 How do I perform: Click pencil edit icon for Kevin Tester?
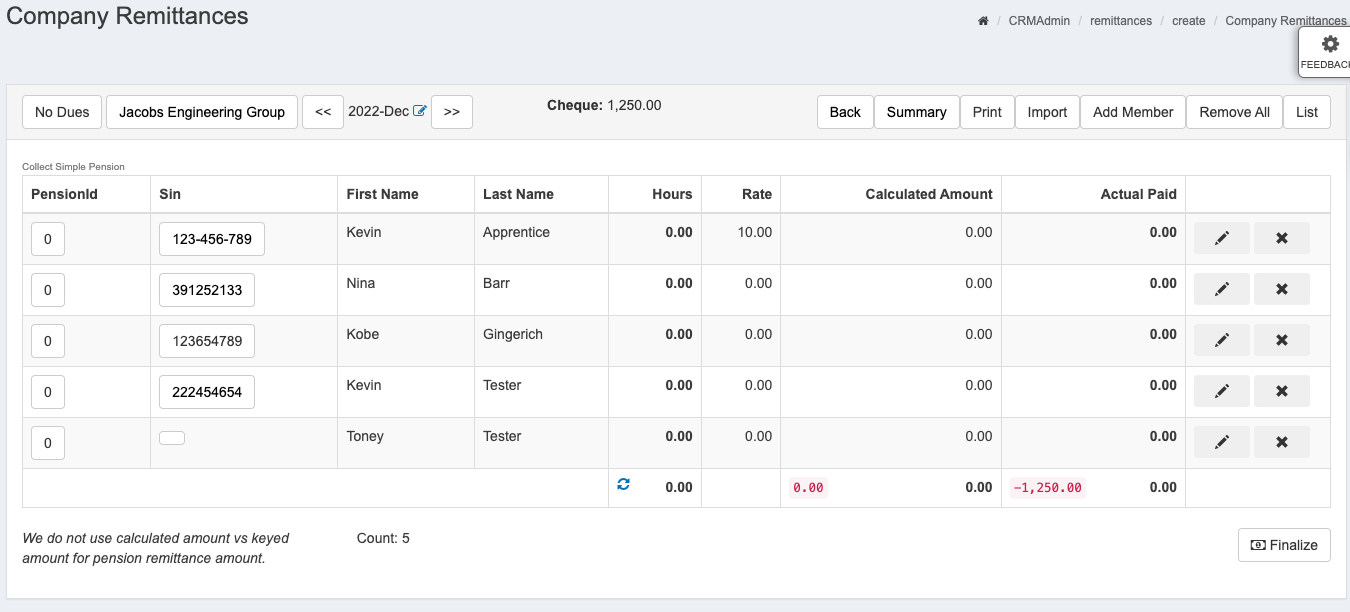1221,391
